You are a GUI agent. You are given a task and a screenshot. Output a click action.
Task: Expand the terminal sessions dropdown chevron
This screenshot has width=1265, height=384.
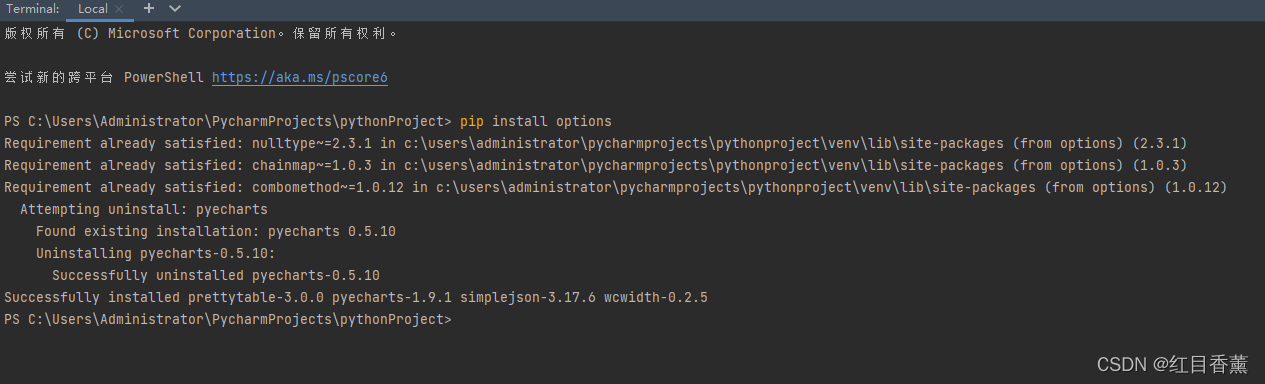(x=175, y=8)
